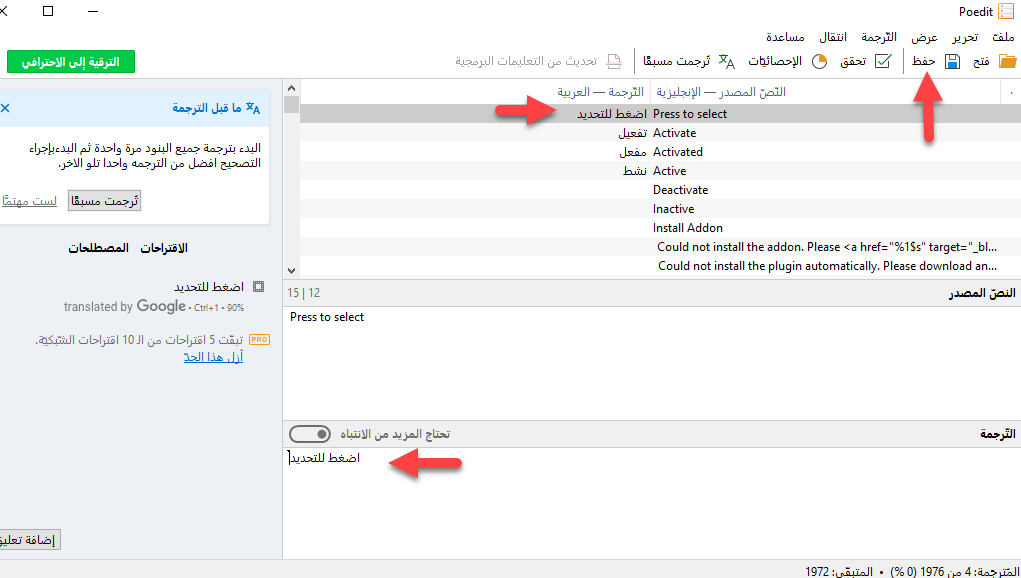Open the انتقال menu
1021x578 pixels.
click(833, 37)
